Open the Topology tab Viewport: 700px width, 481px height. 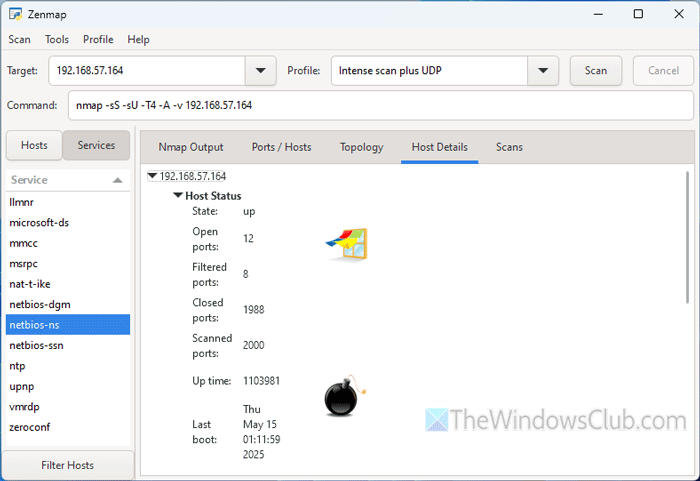pyautogui.click(x=361, y=147)
